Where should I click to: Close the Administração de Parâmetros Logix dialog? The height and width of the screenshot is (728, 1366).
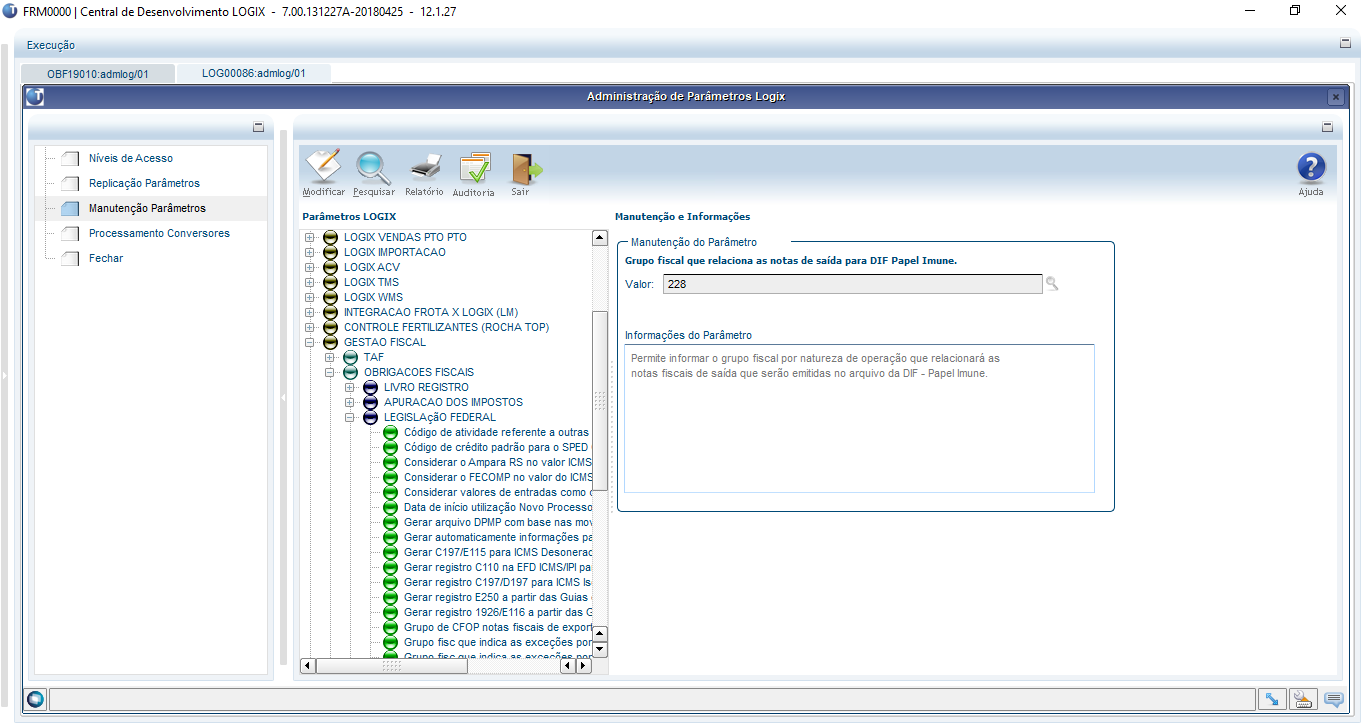click(x=1335, y=97)
